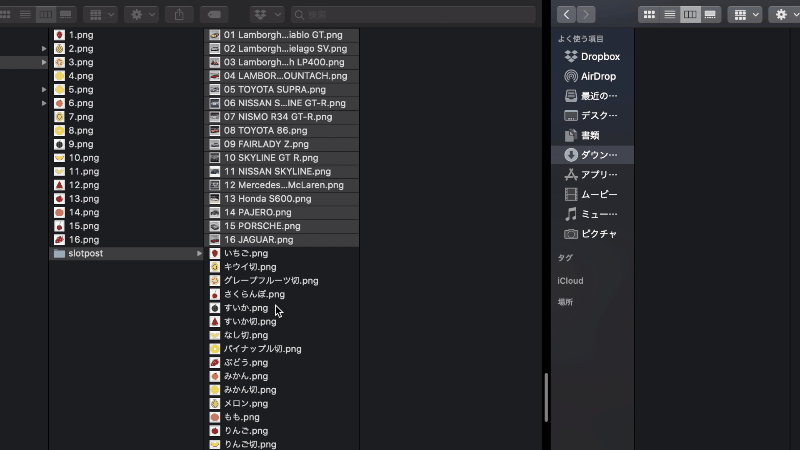This screenshot has height=450, width=800.
Task: Click the Forward button in right window
Action: (585, 15)
